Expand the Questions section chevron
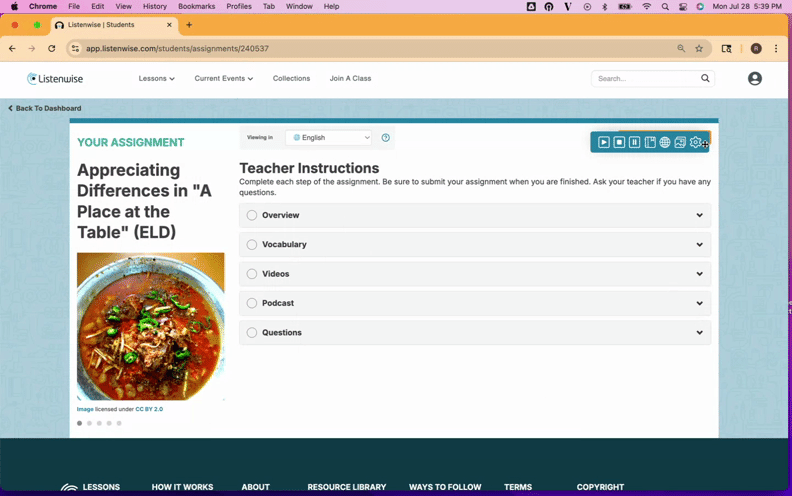The width and height of the screenshot is (792, 496). tap(700, 332)
